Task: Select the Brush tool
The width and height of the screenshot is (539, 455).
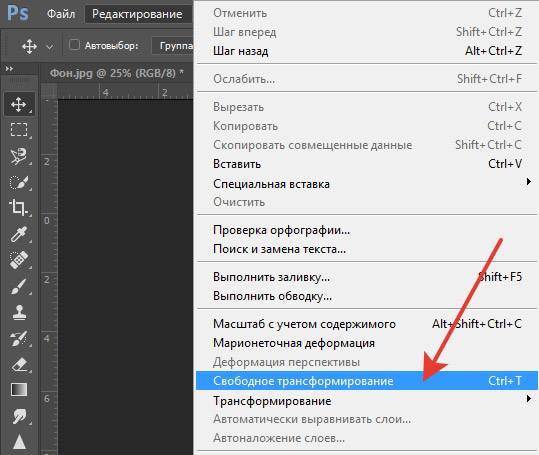Action: 19,286
